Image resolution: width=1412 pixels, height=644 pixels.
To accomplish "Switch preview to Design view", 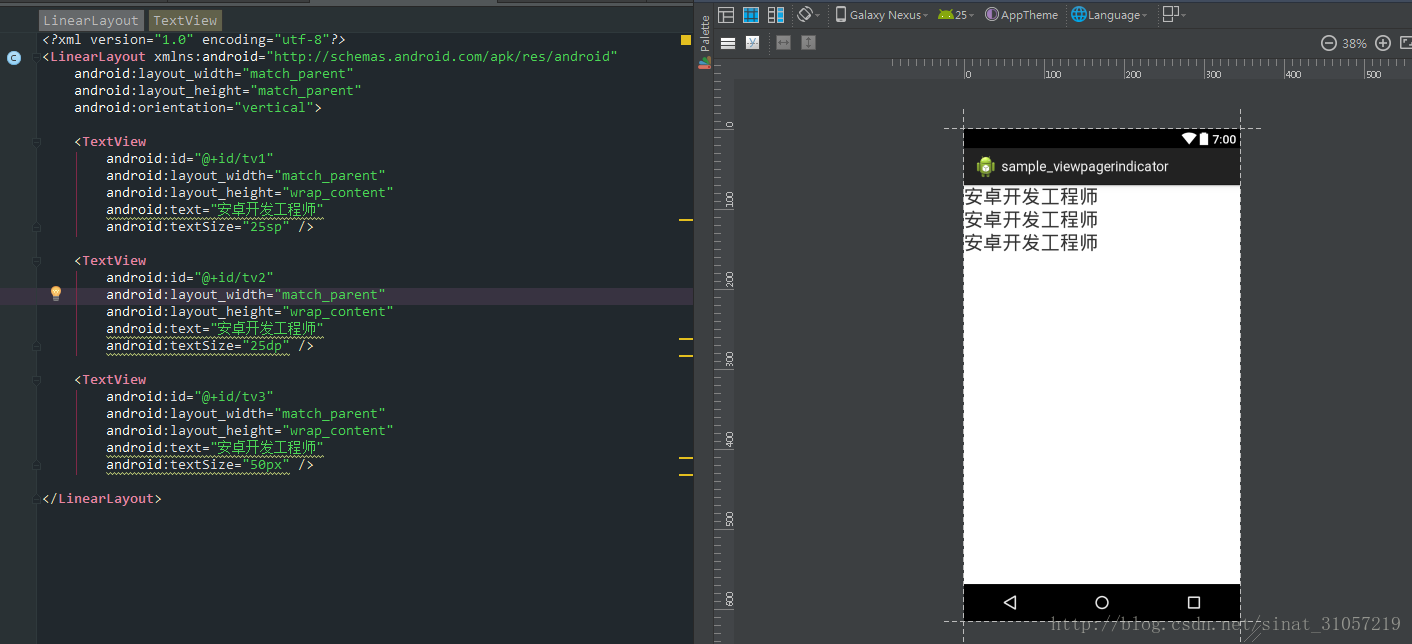I will coord(727,15).
